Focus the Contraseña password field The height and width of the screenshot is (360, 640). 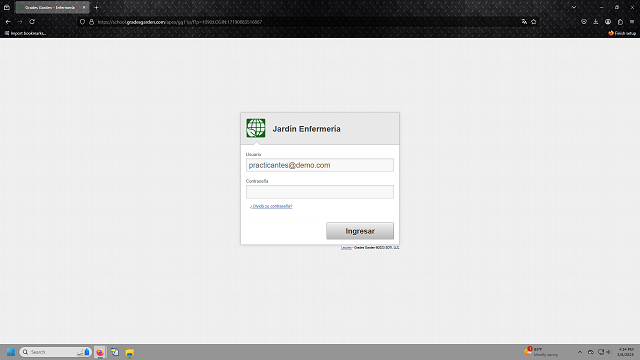point(320,192)
